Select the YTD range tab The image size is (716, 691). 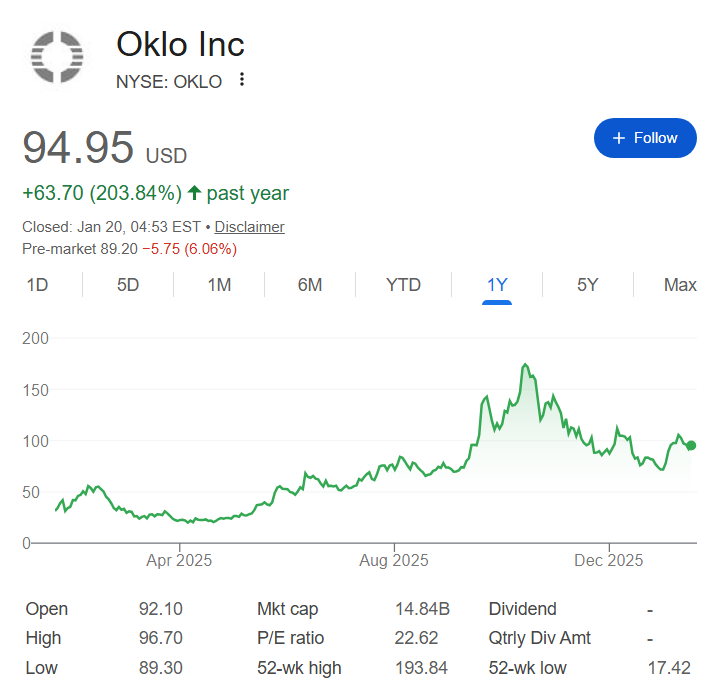pyautogui.click(x=403, y=285)
